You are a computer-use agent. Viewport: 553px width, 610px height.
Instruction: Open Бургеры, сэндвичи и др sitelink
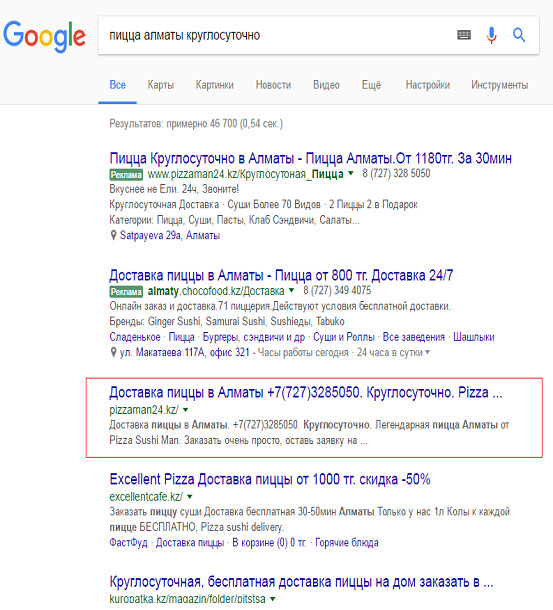(254, 337)
